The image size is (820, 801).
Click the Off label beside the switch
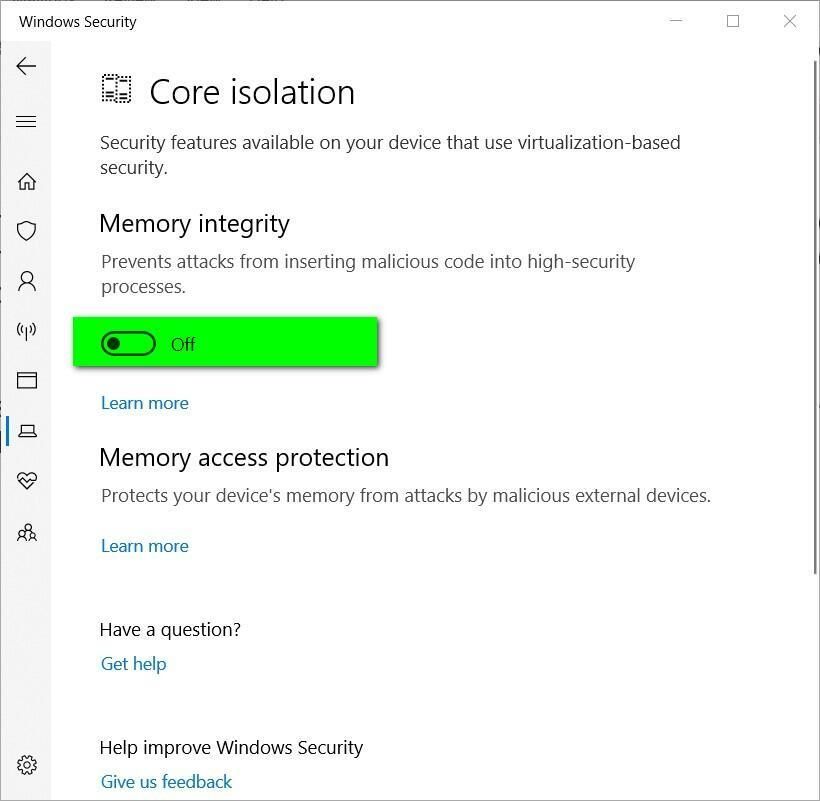pos(183,343)
